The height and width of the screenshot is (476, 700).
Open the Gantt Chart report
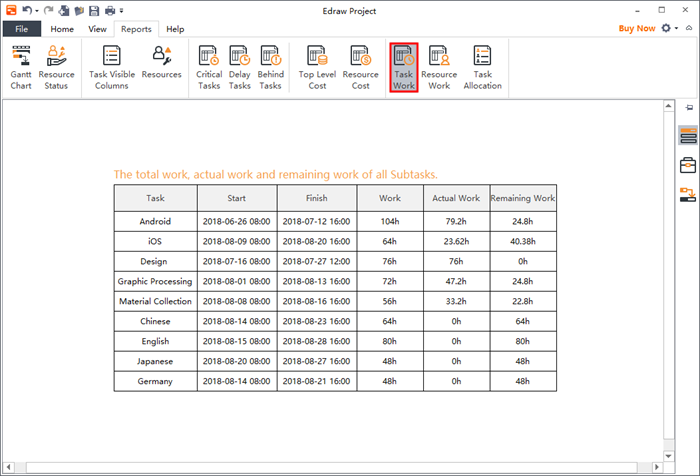pyautogui.click(x=21, y=67)
